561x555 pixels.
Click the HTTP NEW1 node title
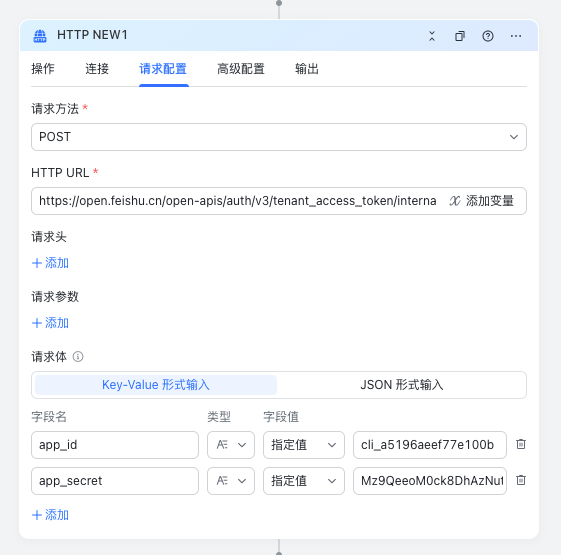click(x=92, y=35)
